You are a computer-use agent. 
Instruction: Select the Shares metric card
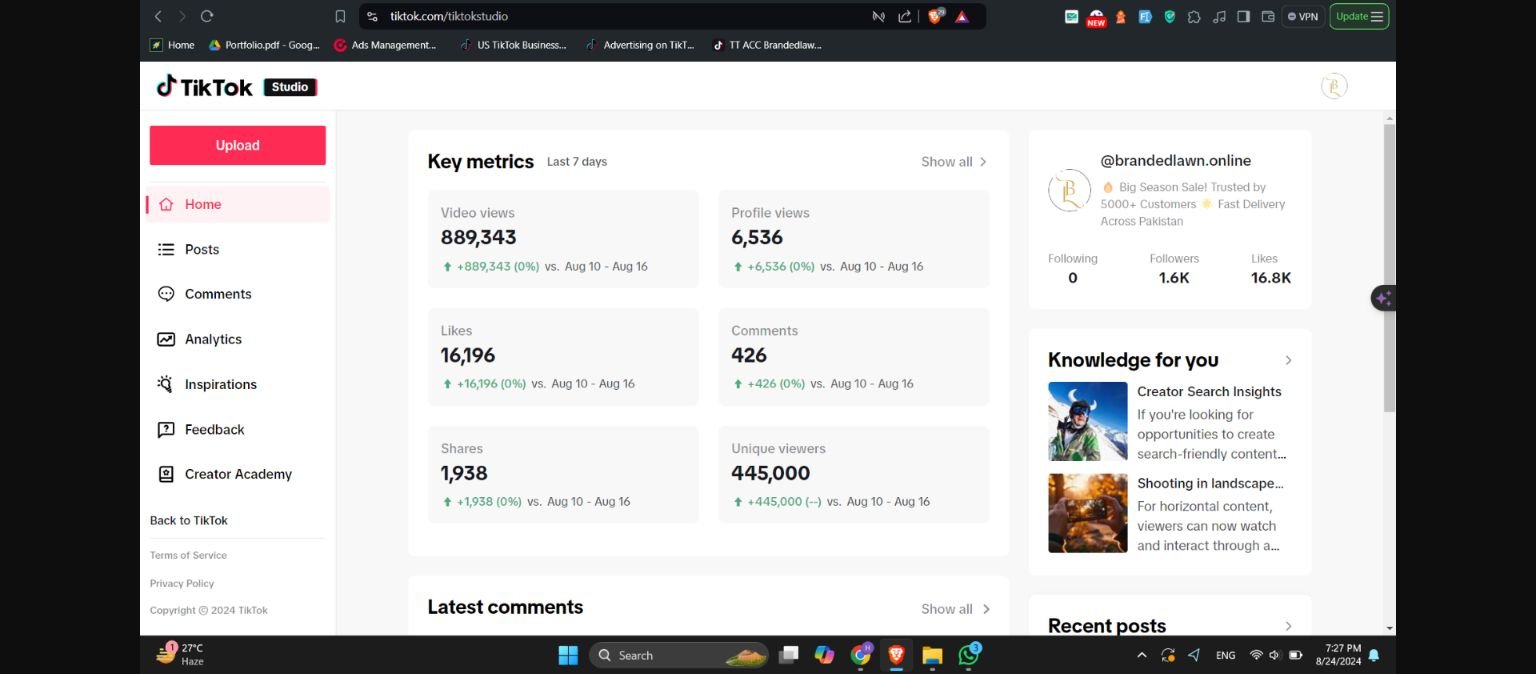click(x=563, y=474)
